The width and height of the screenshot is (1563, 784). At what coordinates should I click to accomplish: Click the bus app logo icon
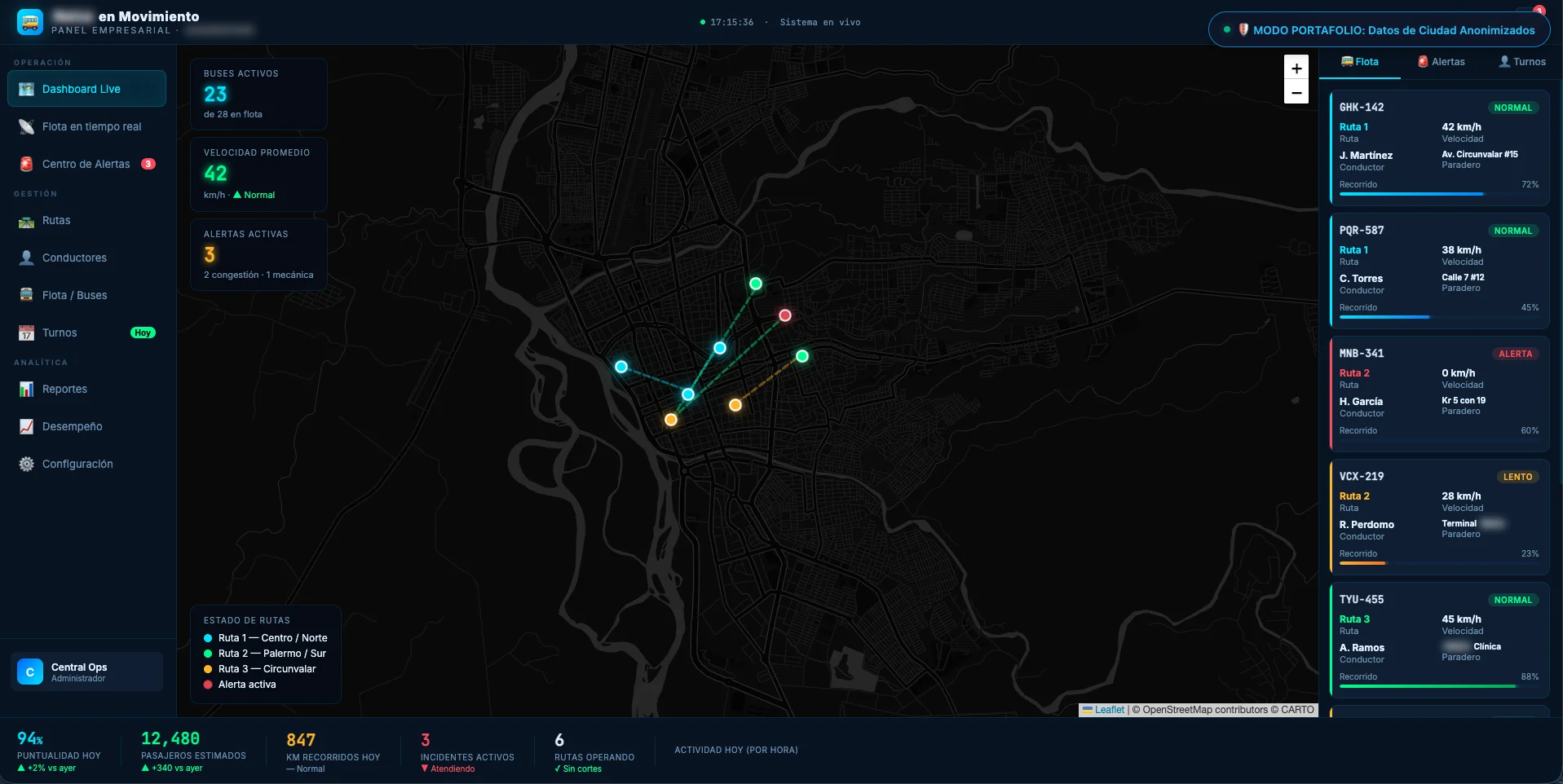point(30,22)
